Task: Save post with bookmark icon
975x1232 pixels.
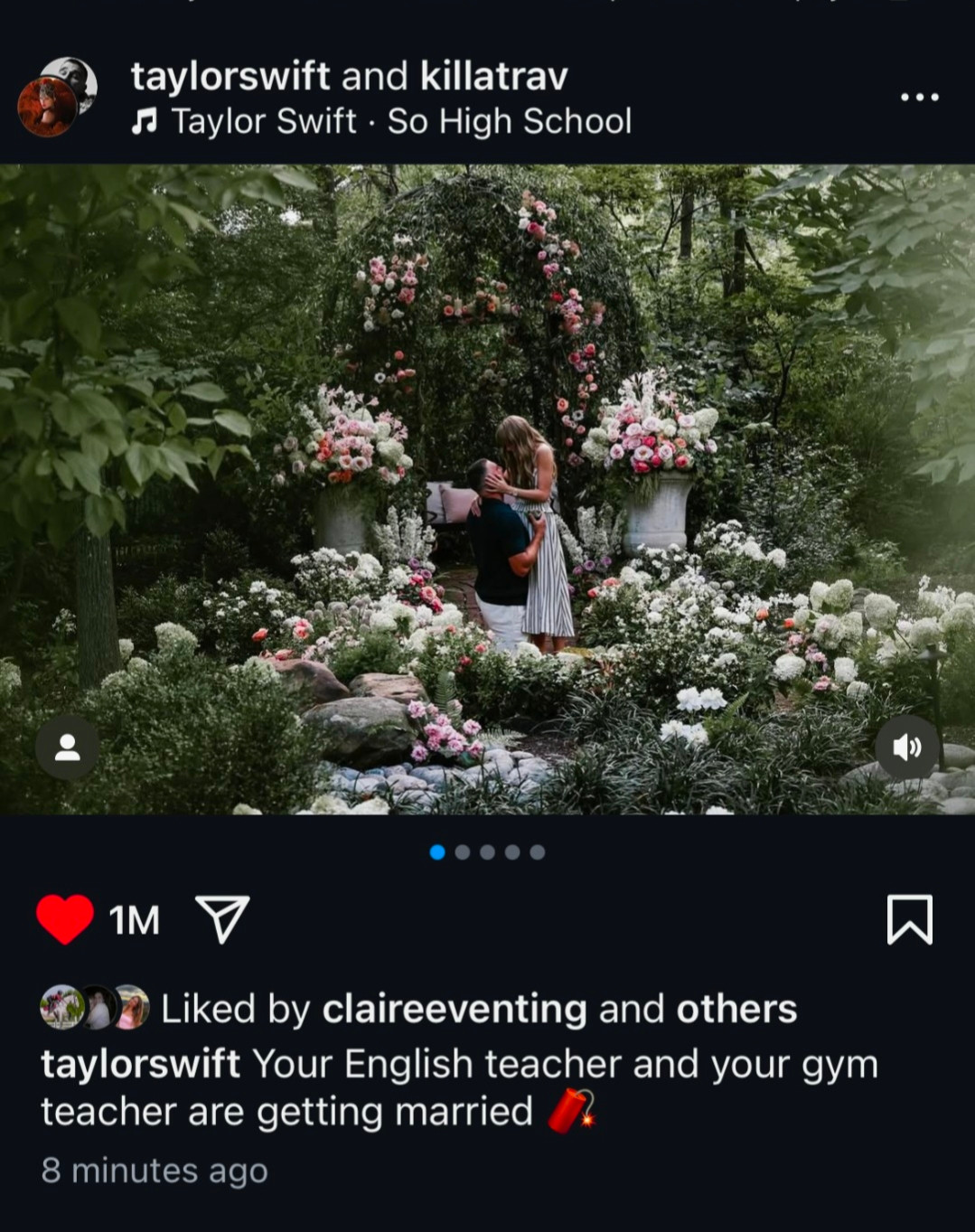Action: 909,919
